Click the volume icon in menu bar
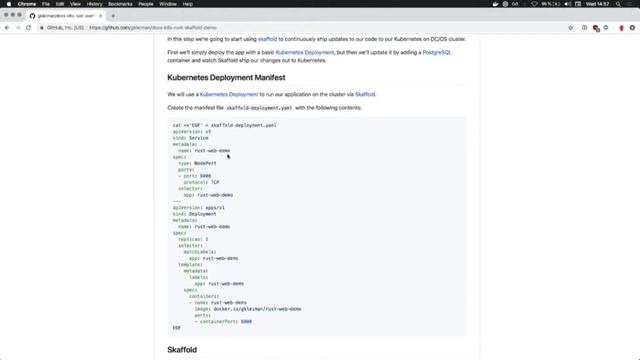Viewport: 640px width, 360px height. coord(567,4)
